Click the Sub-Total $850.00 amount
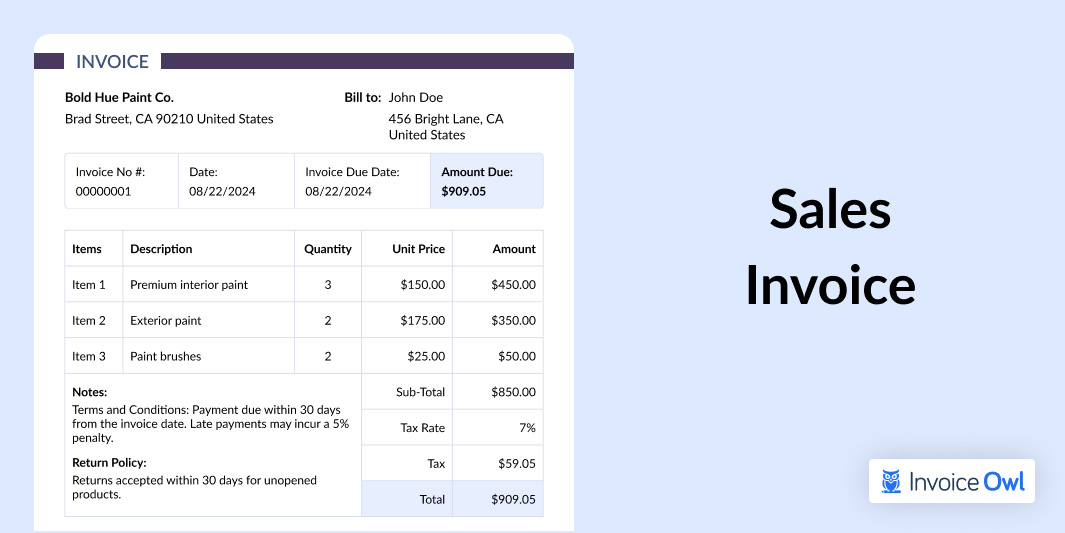 [513, 392]
